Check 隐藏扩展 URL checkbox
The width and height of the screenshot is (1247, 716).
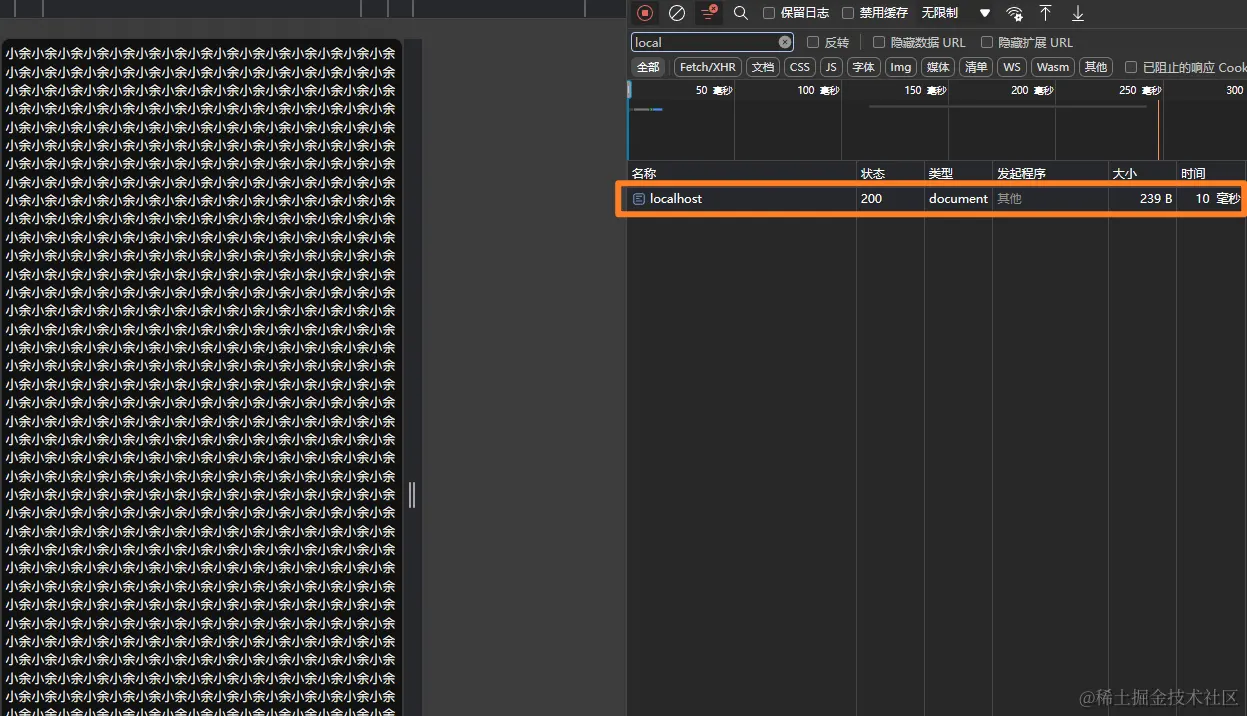(x=987, y=42)
